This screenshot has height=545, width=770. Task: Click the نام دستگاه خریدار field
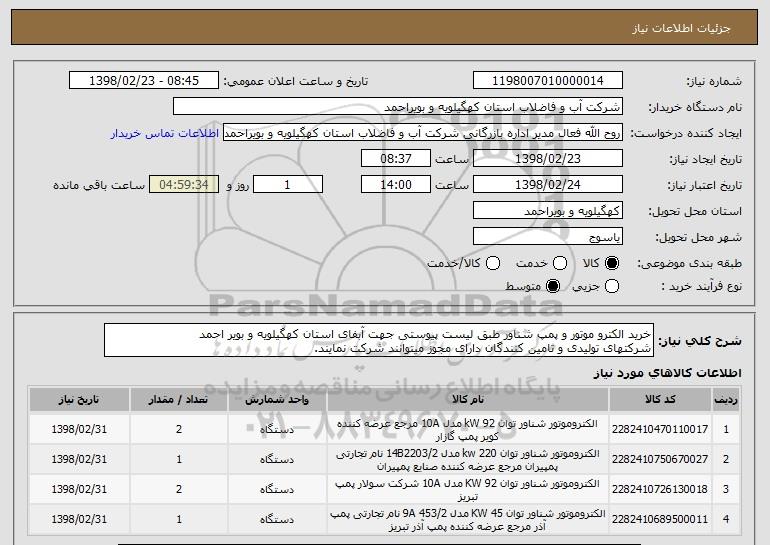point(398,107)
